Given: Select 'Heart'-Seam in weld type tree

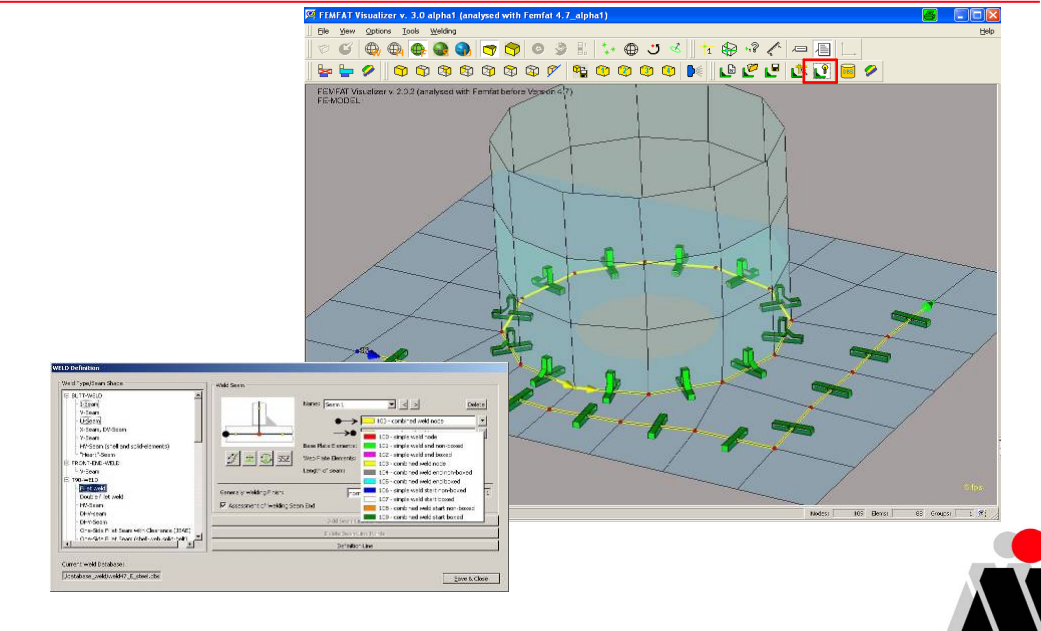Looking at the screenshot, I should 97,455.
